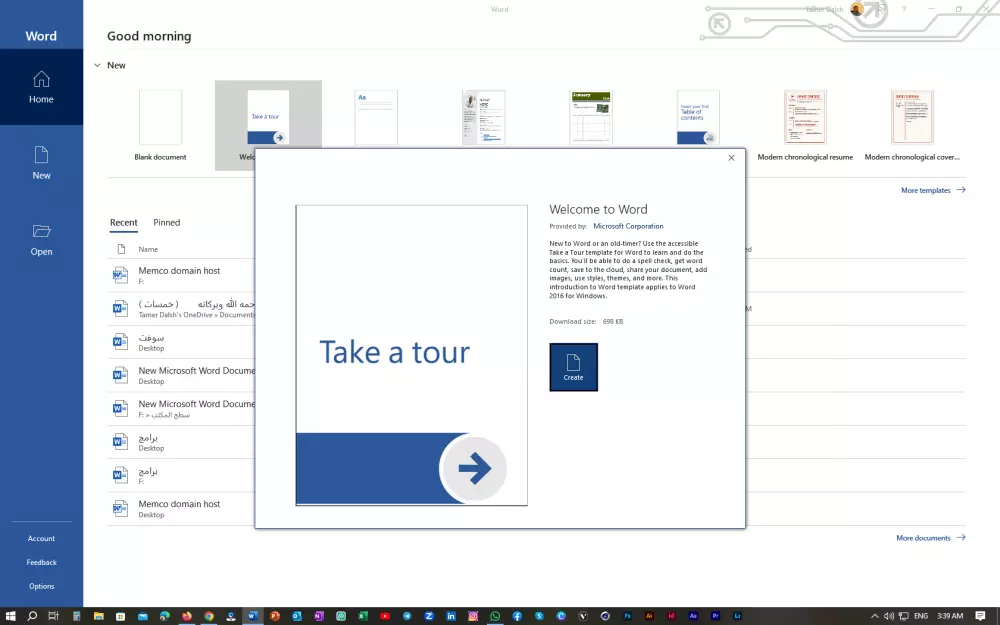
Task: Open File Explorer from taskbar
Action: (98, 616)
